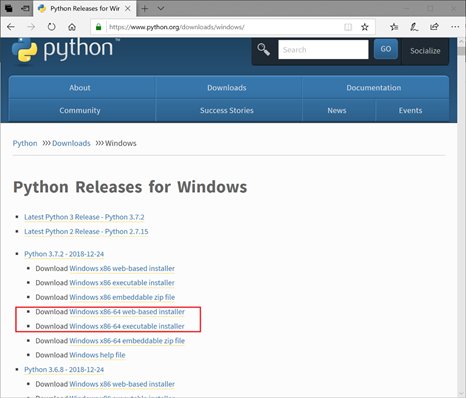Viewport: 466px width, 398px height.
Task: Click the magnifying glass search icon
Action: (263, 50)
